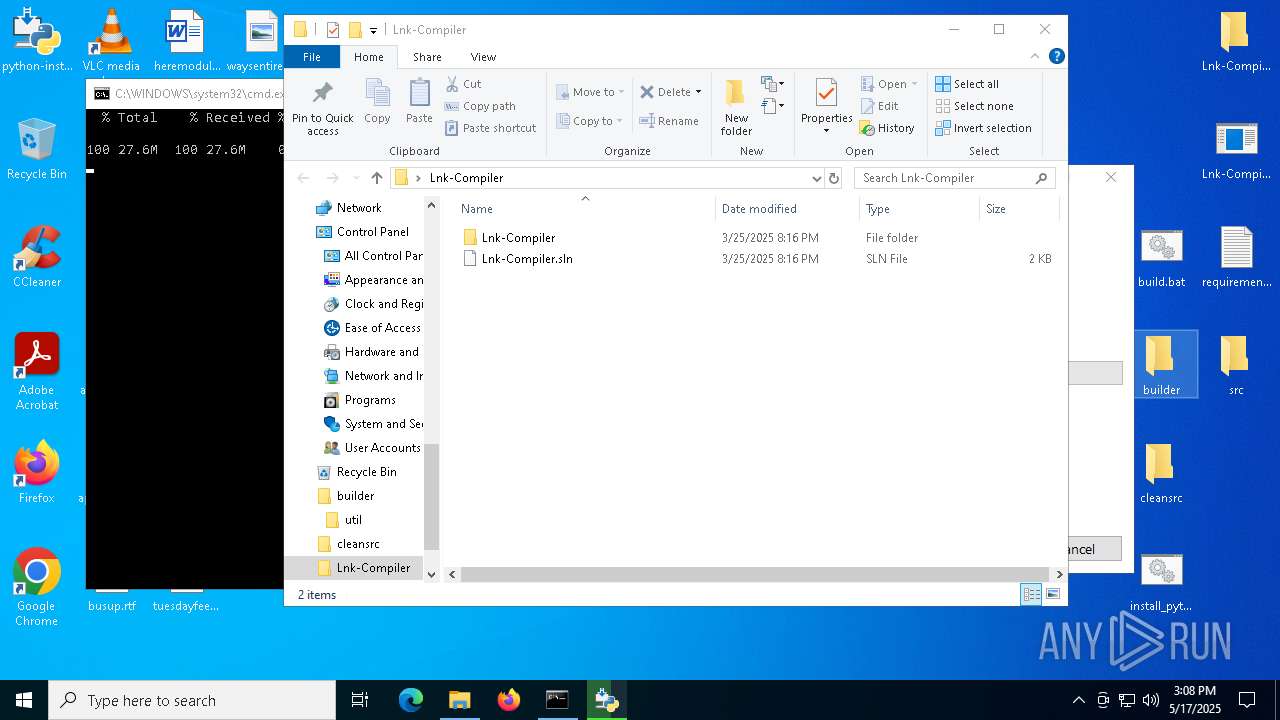This screenshot has width=1280, height=720.
Task: Open address bar history dropdown
Action: [x=817, y=178]
